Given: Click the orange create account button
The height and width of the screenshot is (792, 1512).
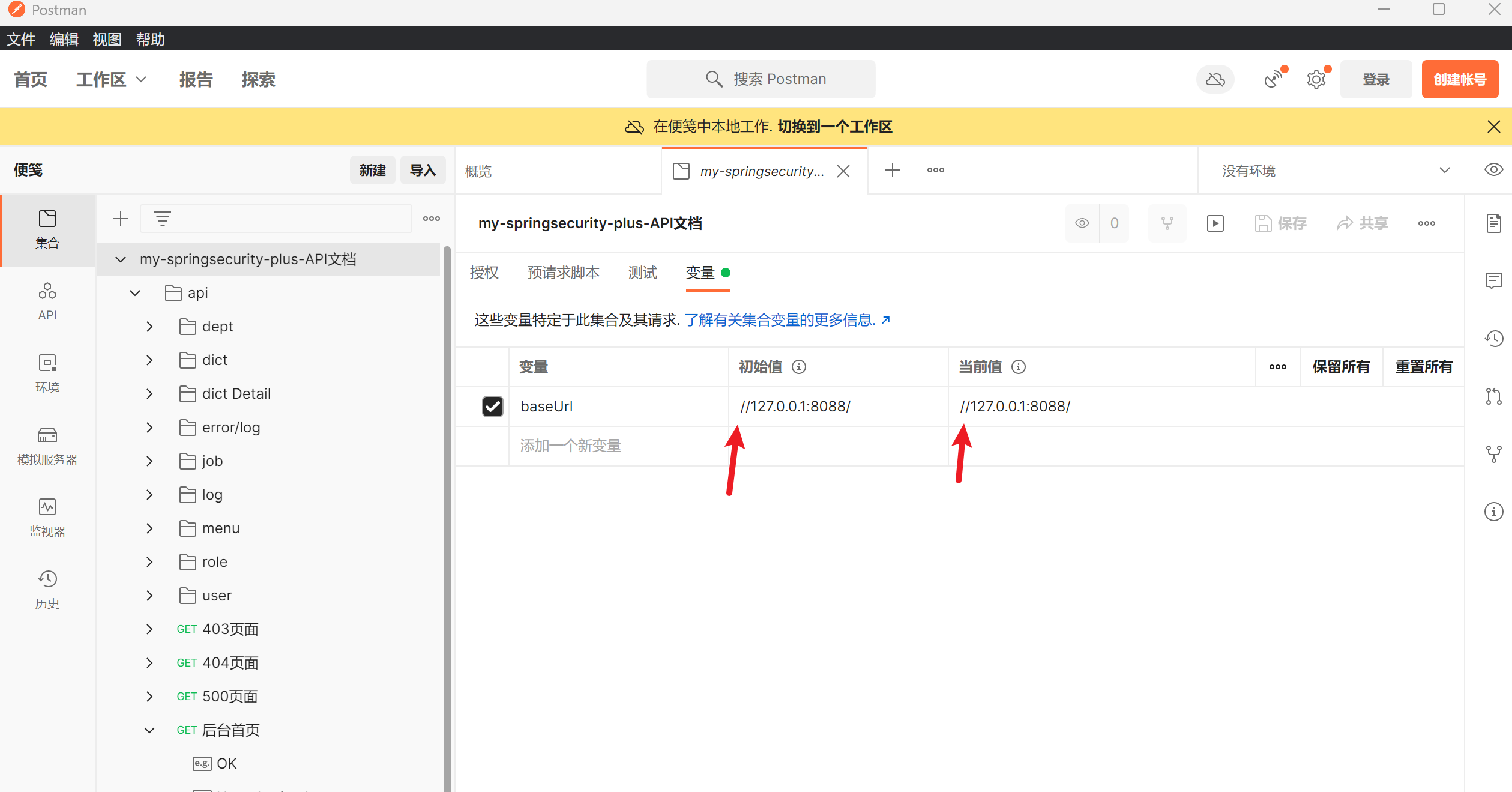Looking at the screenshot, I should (x=1459, y=79).
